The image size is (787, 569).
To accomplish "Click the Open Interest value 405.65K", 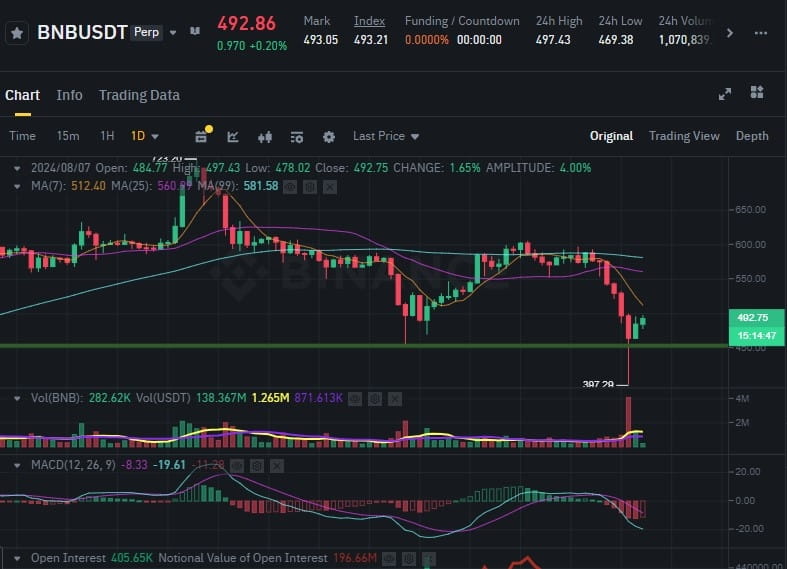I will click(x=132, y=558).
